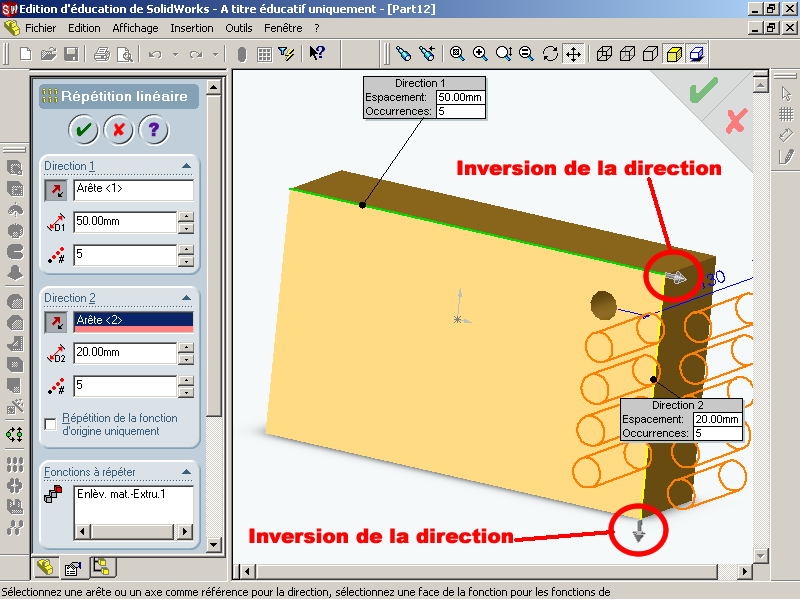The height and width of the screenshot is (600, 800).
Task: Open the Insertion menu
Action: 192,28
